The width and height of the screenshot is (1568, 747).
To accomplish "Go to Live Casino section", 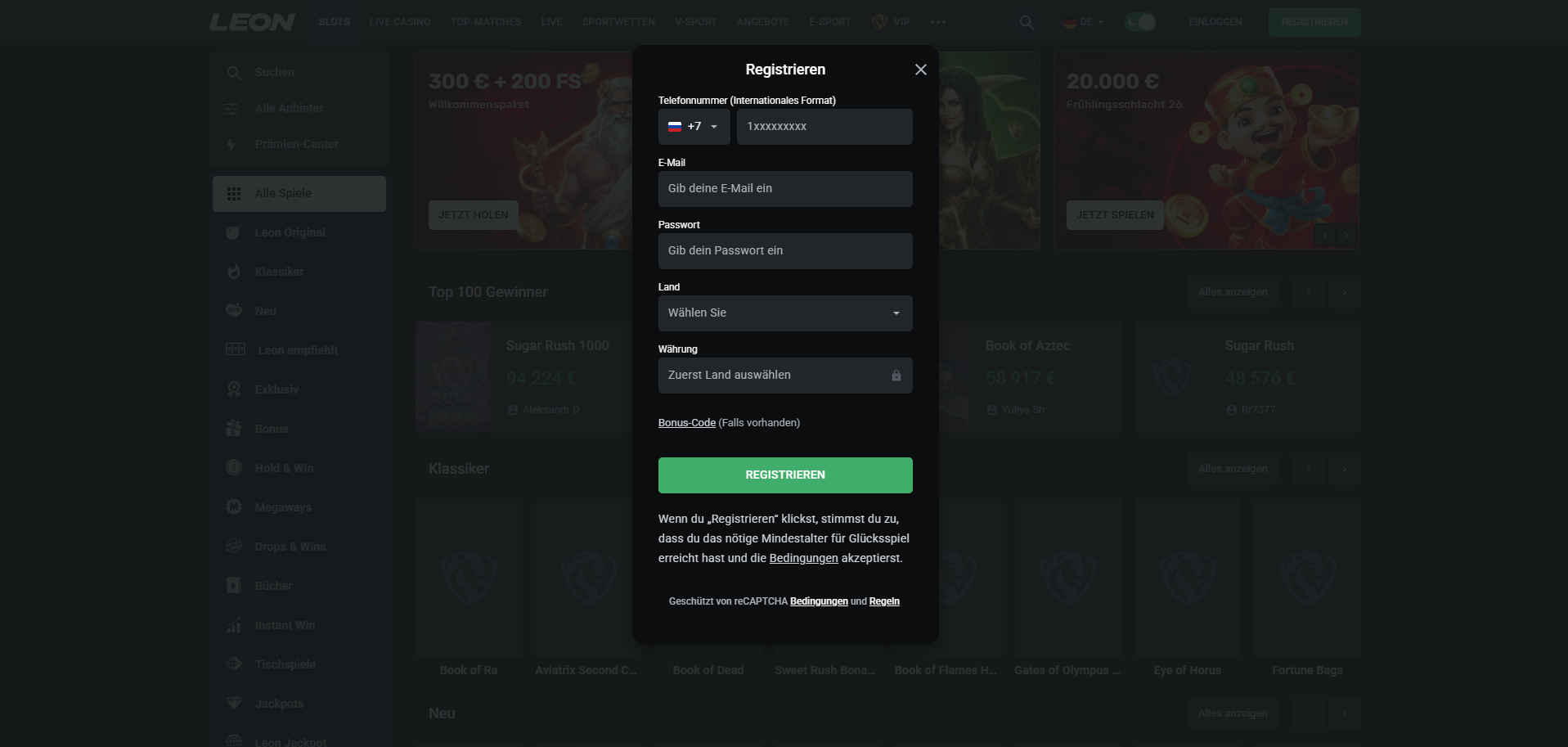I will point(400,22).
